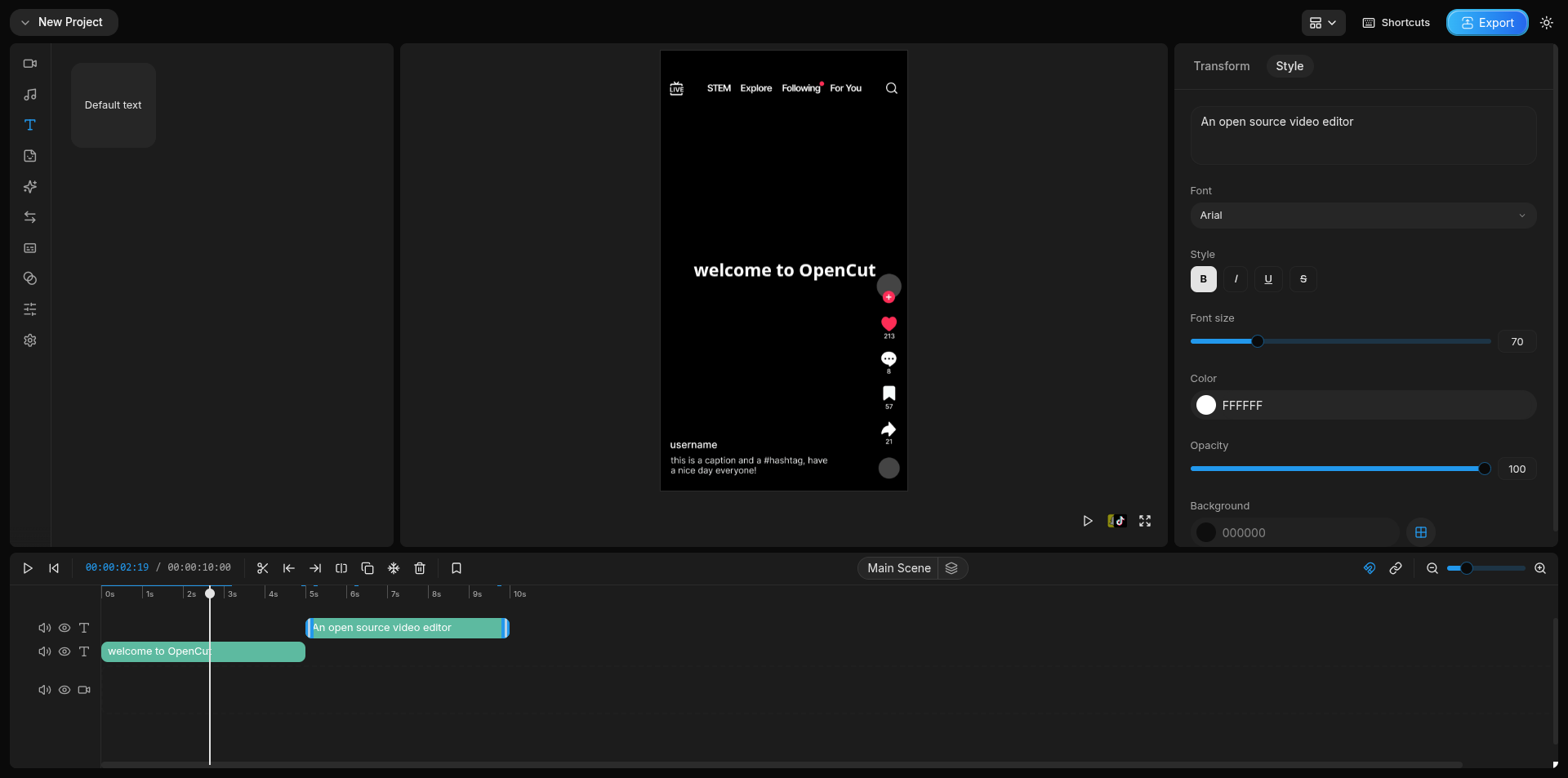
Task: Open the layout selector dropdown
Action: point(1322,23)
